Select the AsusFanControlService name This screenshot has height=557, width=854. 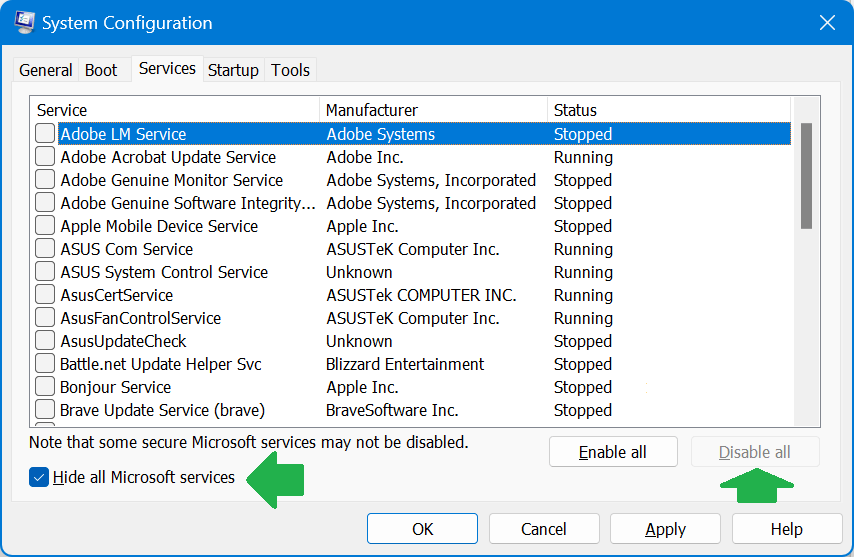coord(141,318)
